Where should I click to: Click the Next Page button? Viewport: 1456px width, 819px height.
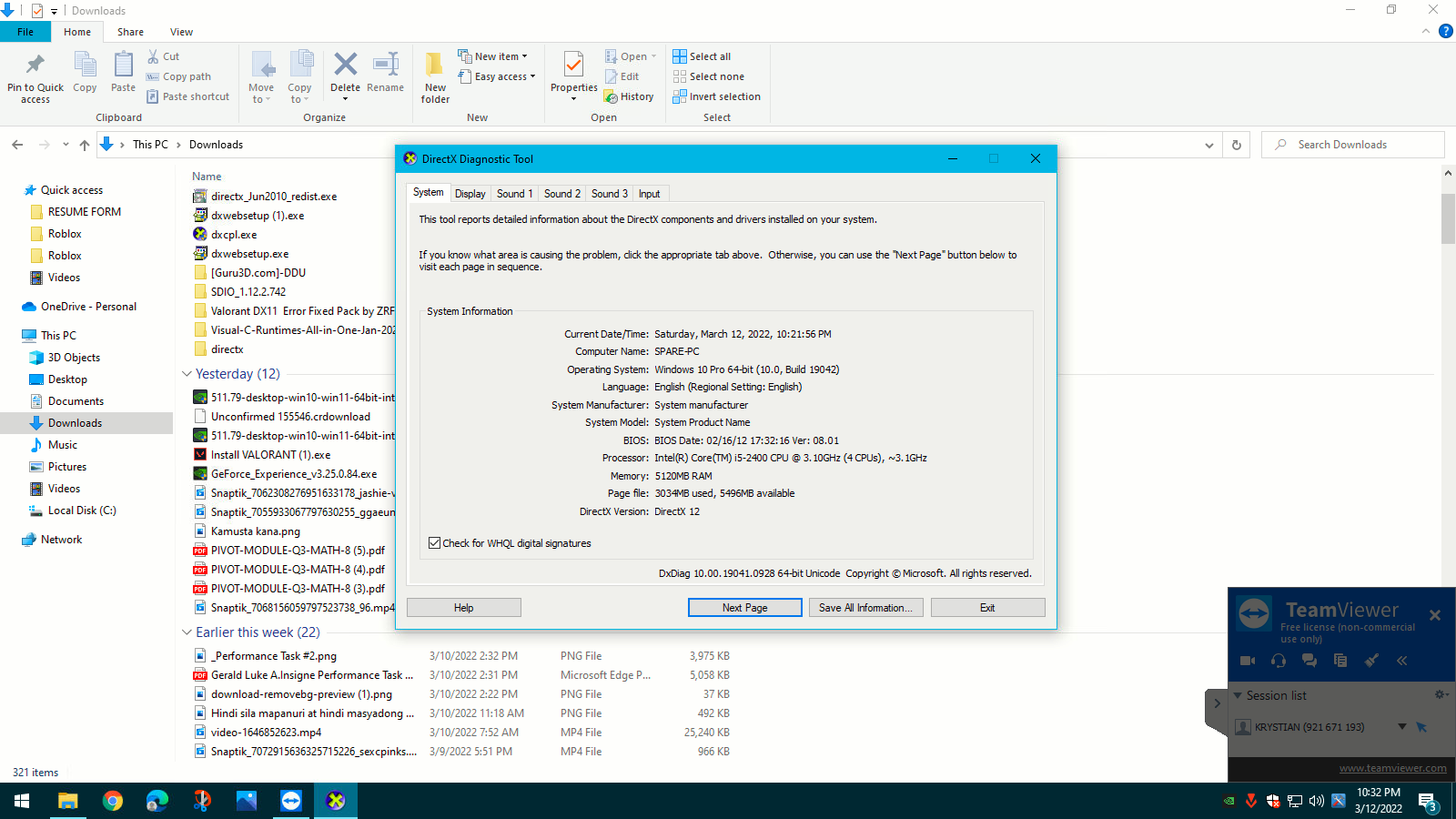click(x=744, y=608)
